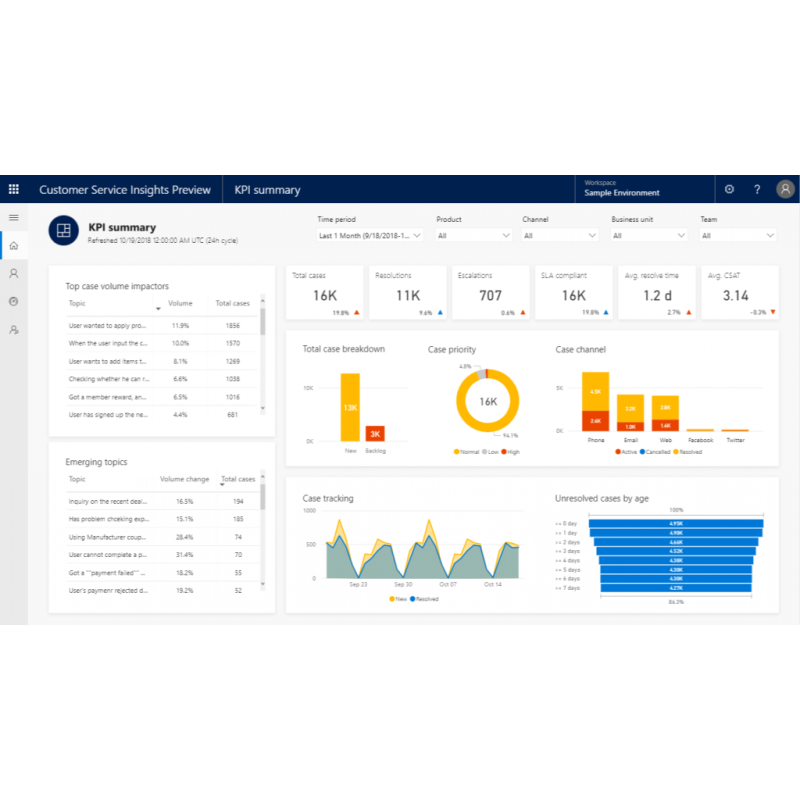Click scroll-down arrow in emerging topics table

pyautogui.click(x=263, y=584)
